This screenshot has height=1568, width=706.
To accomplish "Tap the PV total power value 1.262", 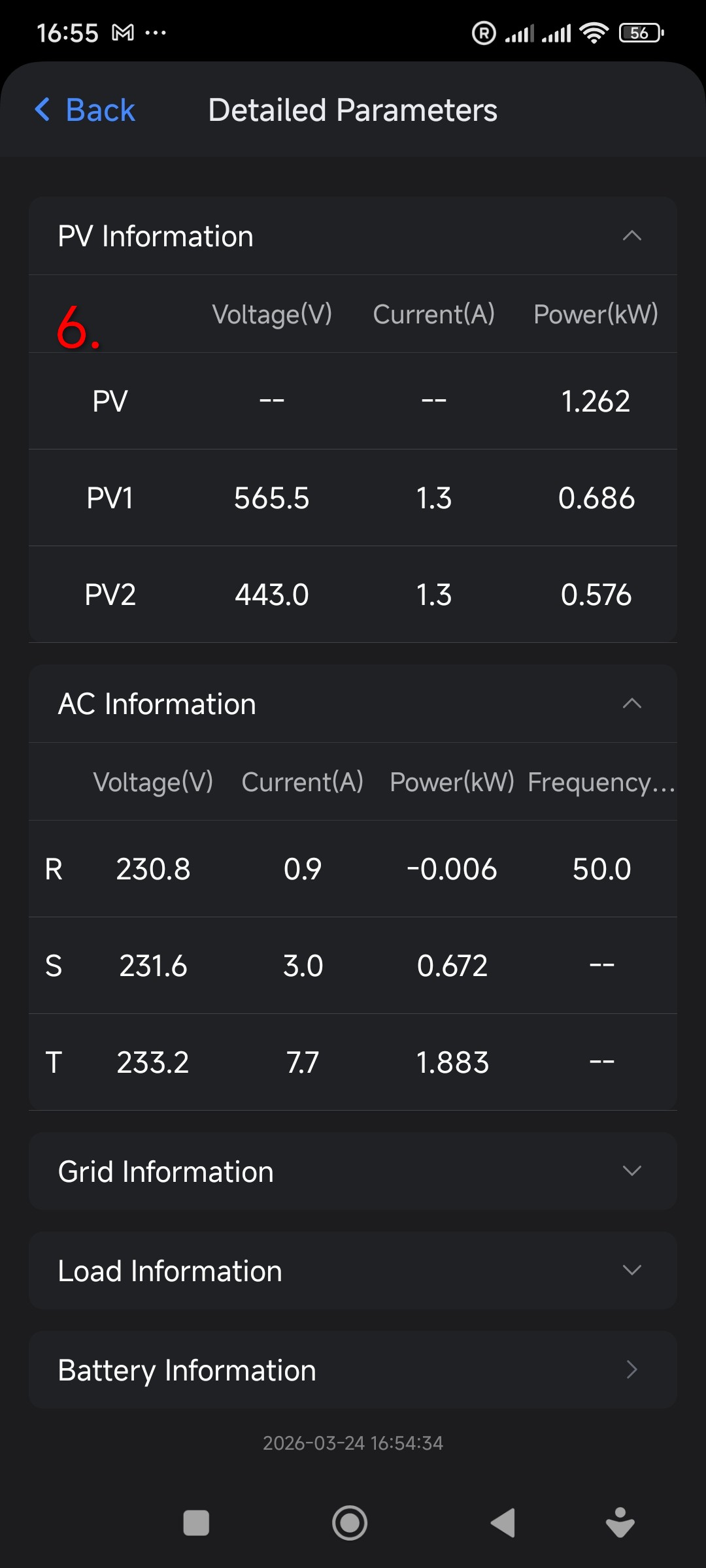I will 596,401.
